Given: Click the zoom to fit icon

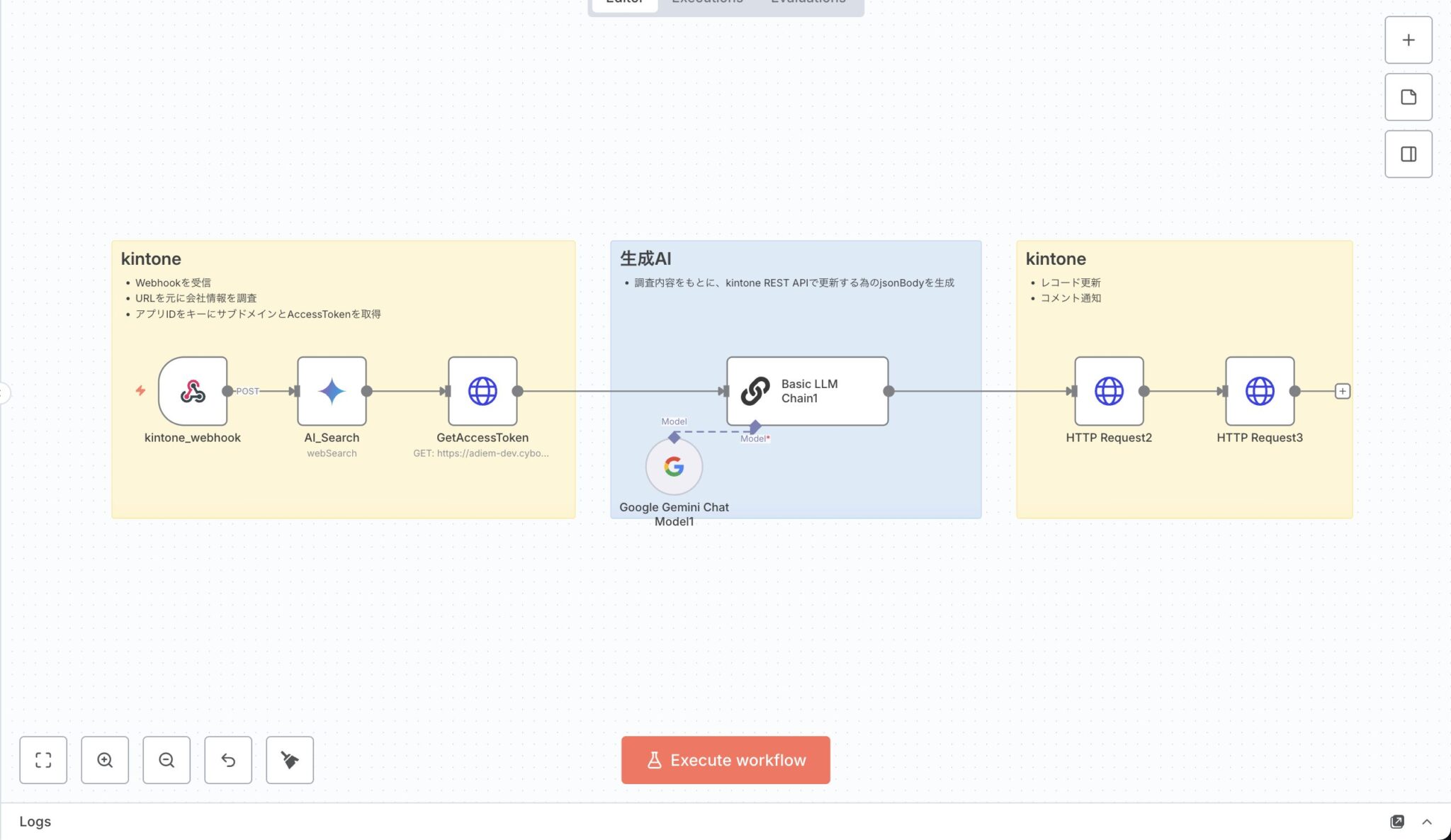Looking at the screenshot, I should click(x=43, y=760).
